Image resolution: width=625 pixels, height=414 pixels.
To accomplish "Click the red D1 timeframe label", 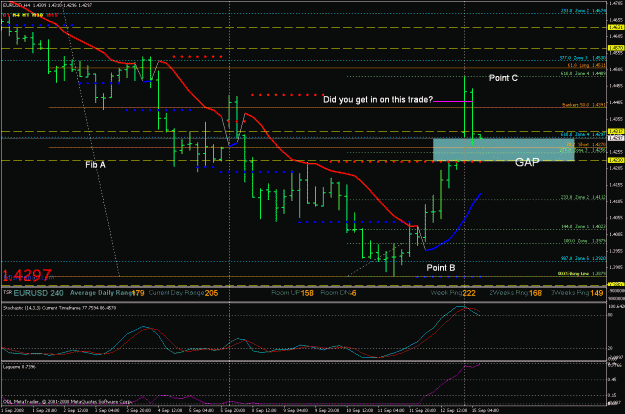I will [x=6, y=15].
